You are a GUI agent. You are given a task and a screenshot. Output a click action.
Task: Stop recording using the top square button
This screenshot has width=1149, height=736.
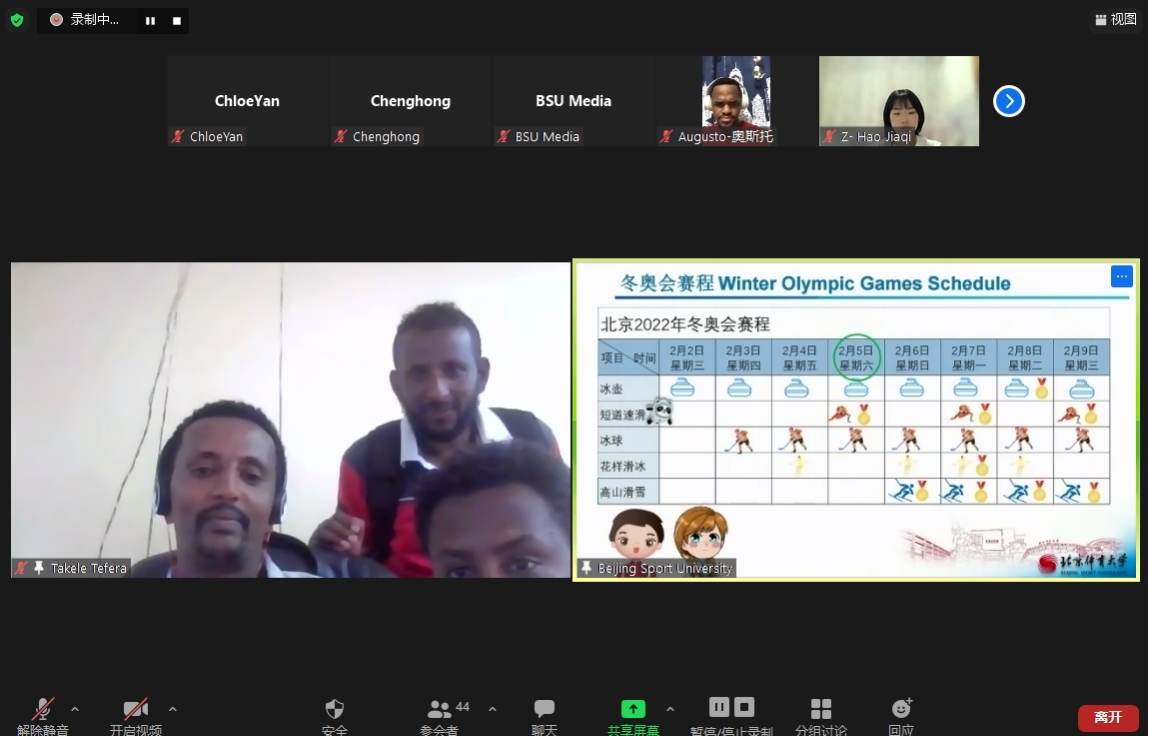tap(177, 21)
